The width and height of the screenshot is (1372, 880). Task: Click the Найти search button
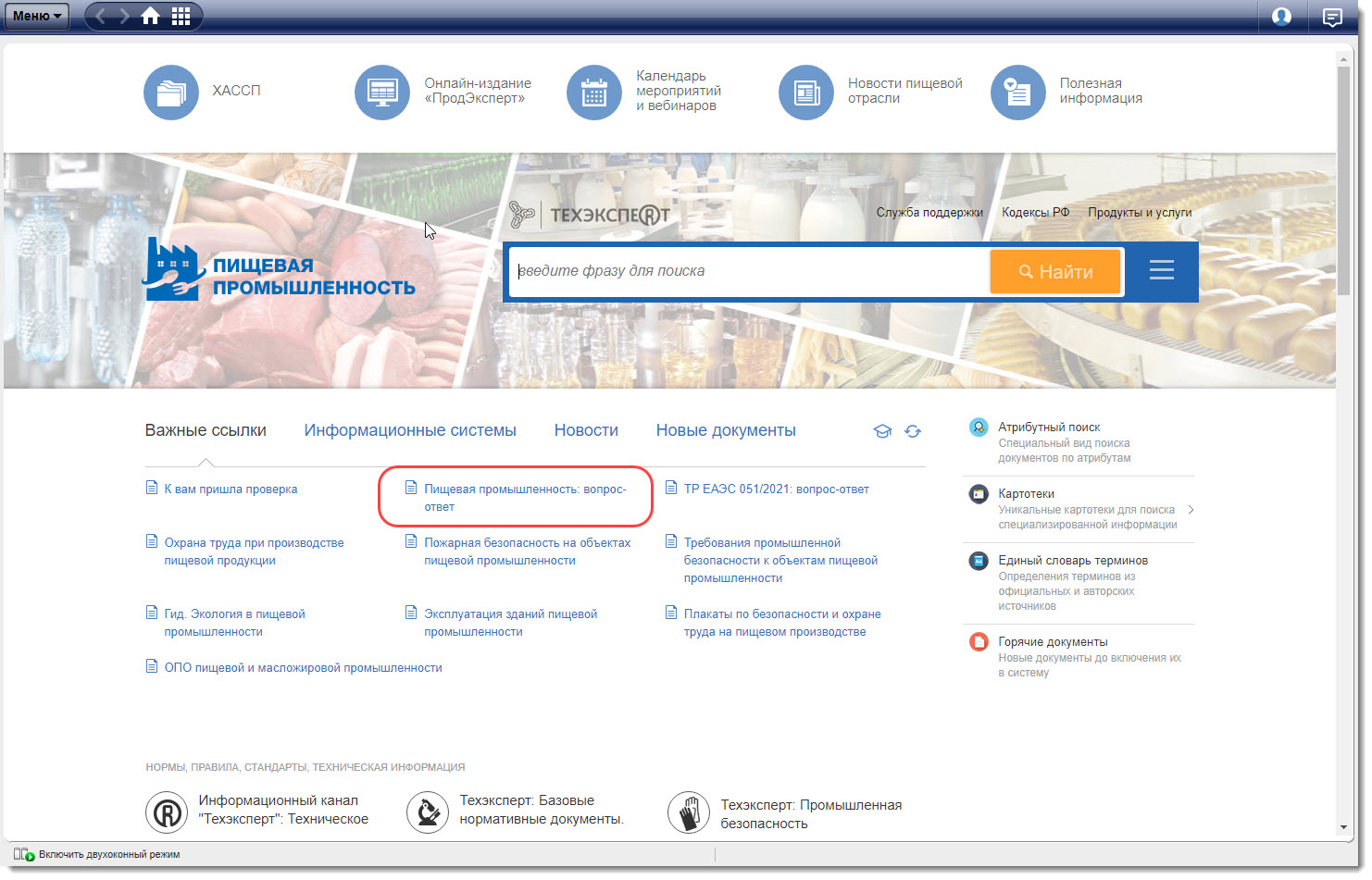(1055, 272)
